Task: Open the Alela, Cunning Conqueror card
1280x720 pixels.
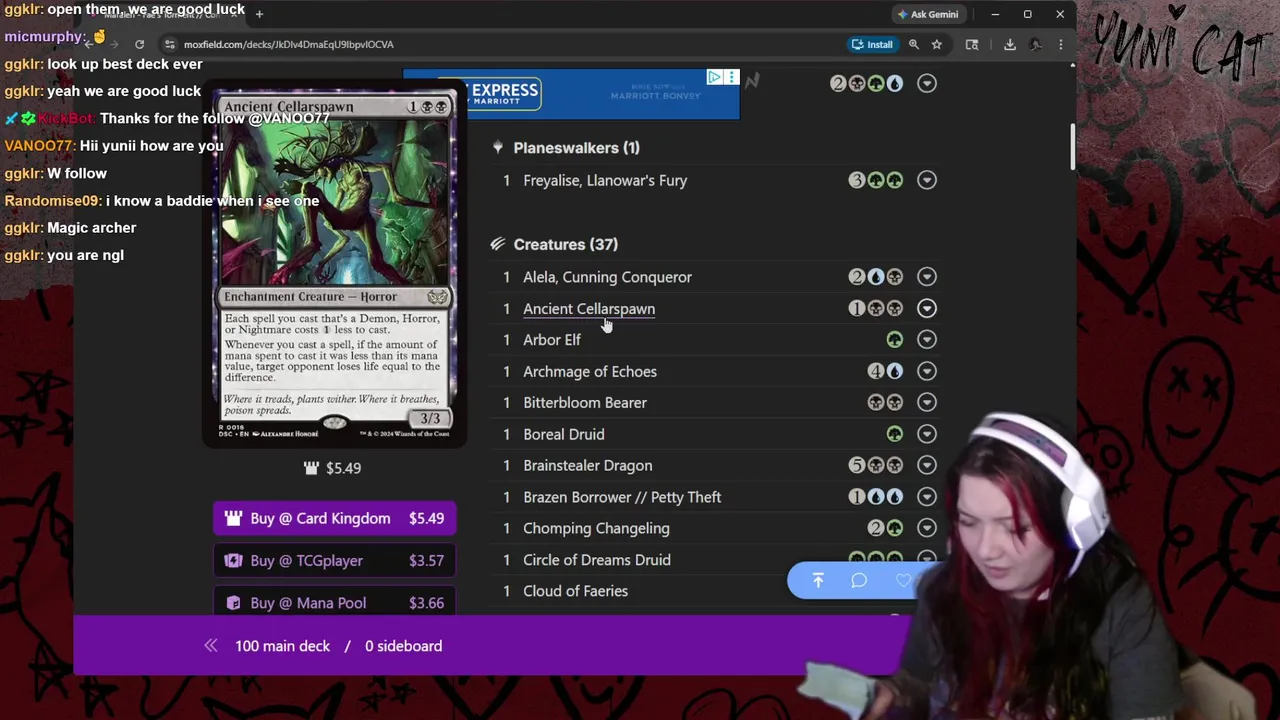Action: coord(607,277)
